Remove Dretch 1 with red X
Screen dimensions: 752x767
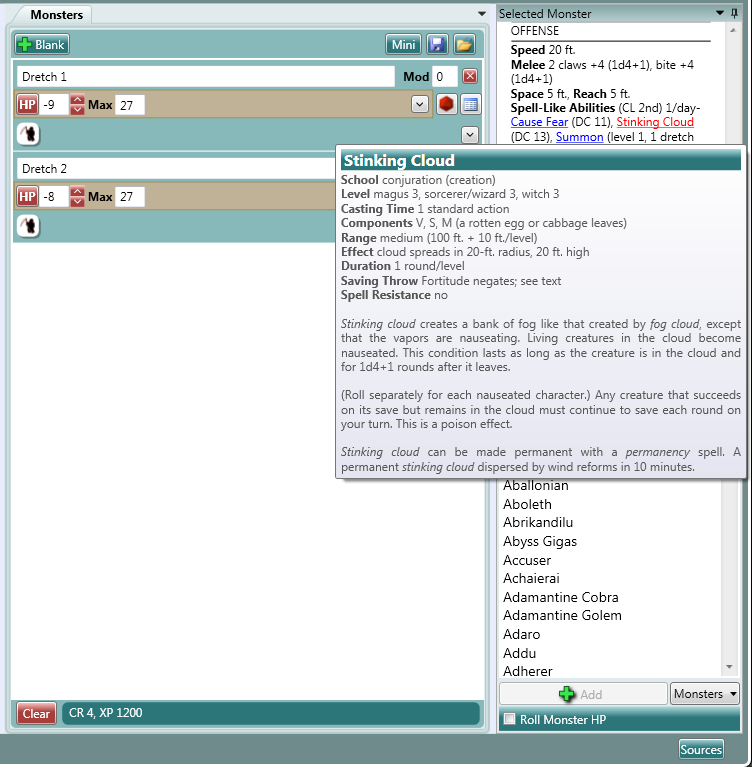(x=470, y=76)
